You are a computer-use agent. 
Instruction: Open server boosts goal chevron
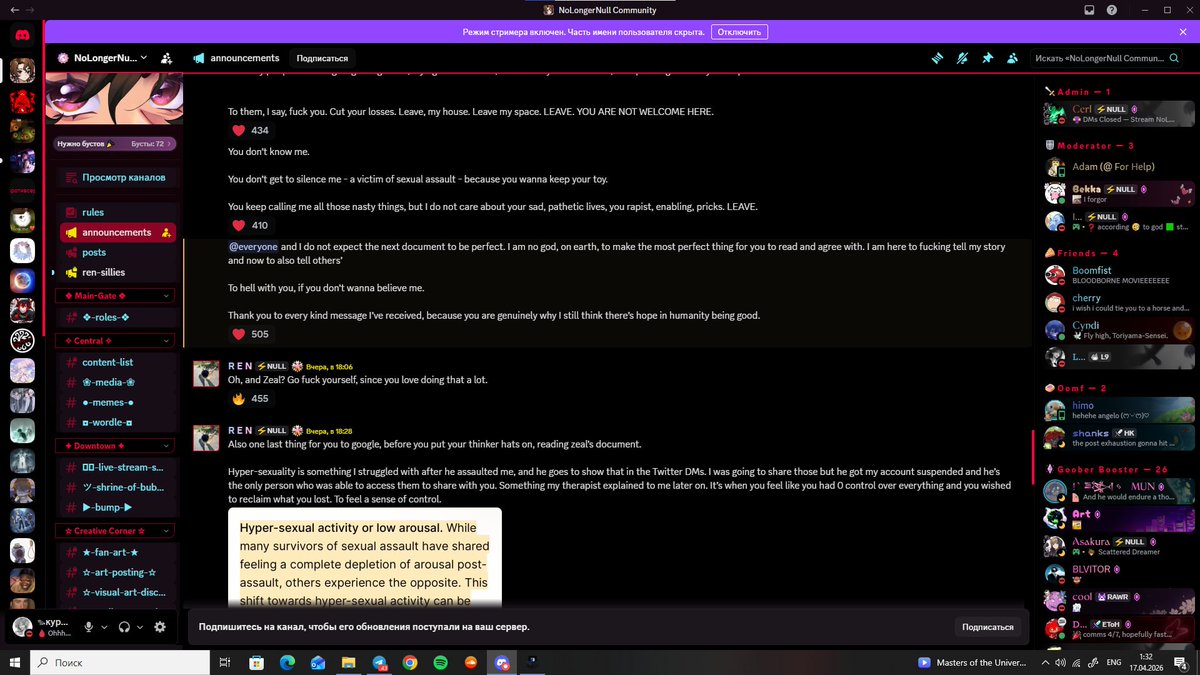(170, 144)
